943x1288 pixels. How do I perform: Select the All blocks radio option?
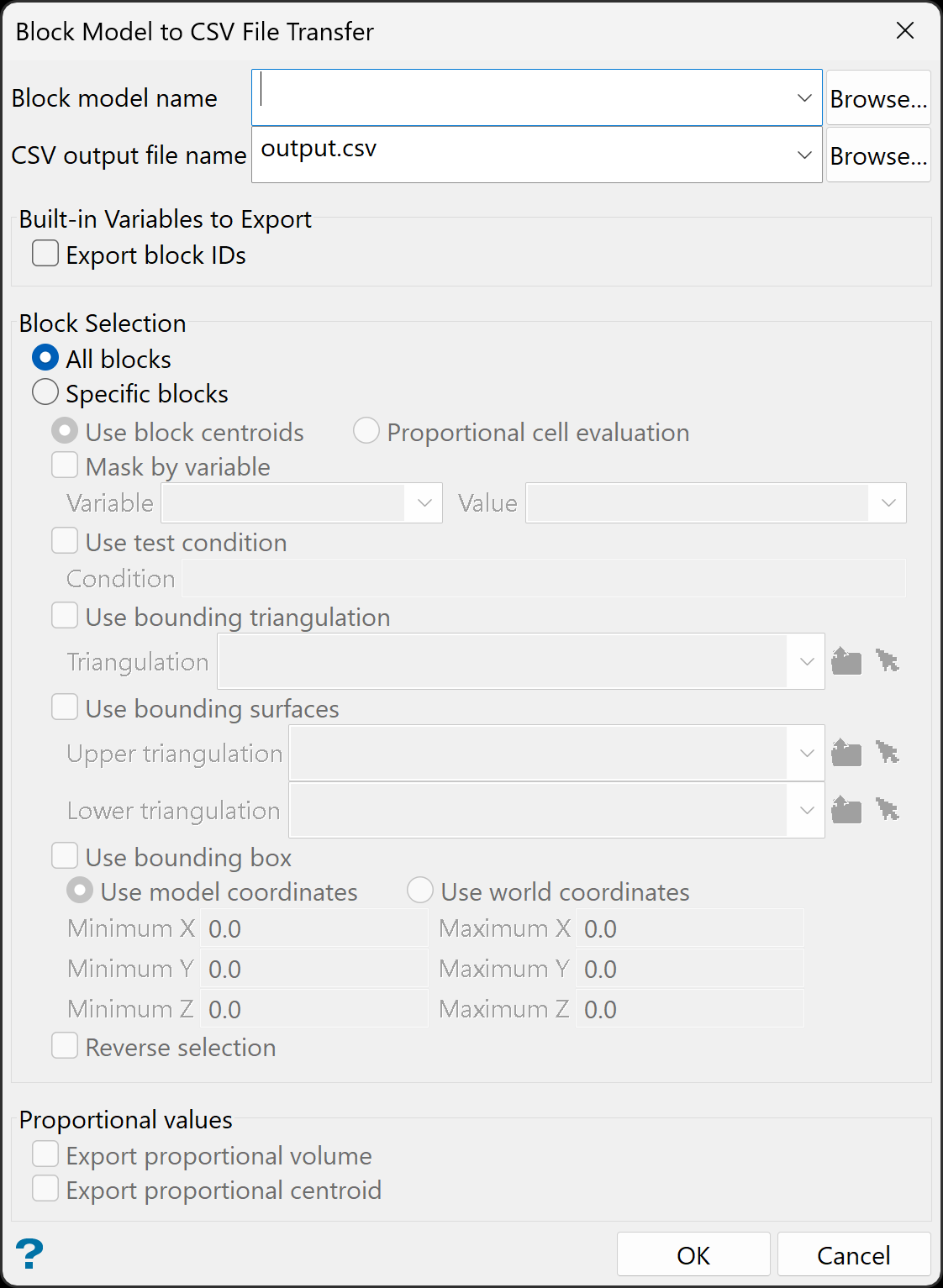click(45, 358)
